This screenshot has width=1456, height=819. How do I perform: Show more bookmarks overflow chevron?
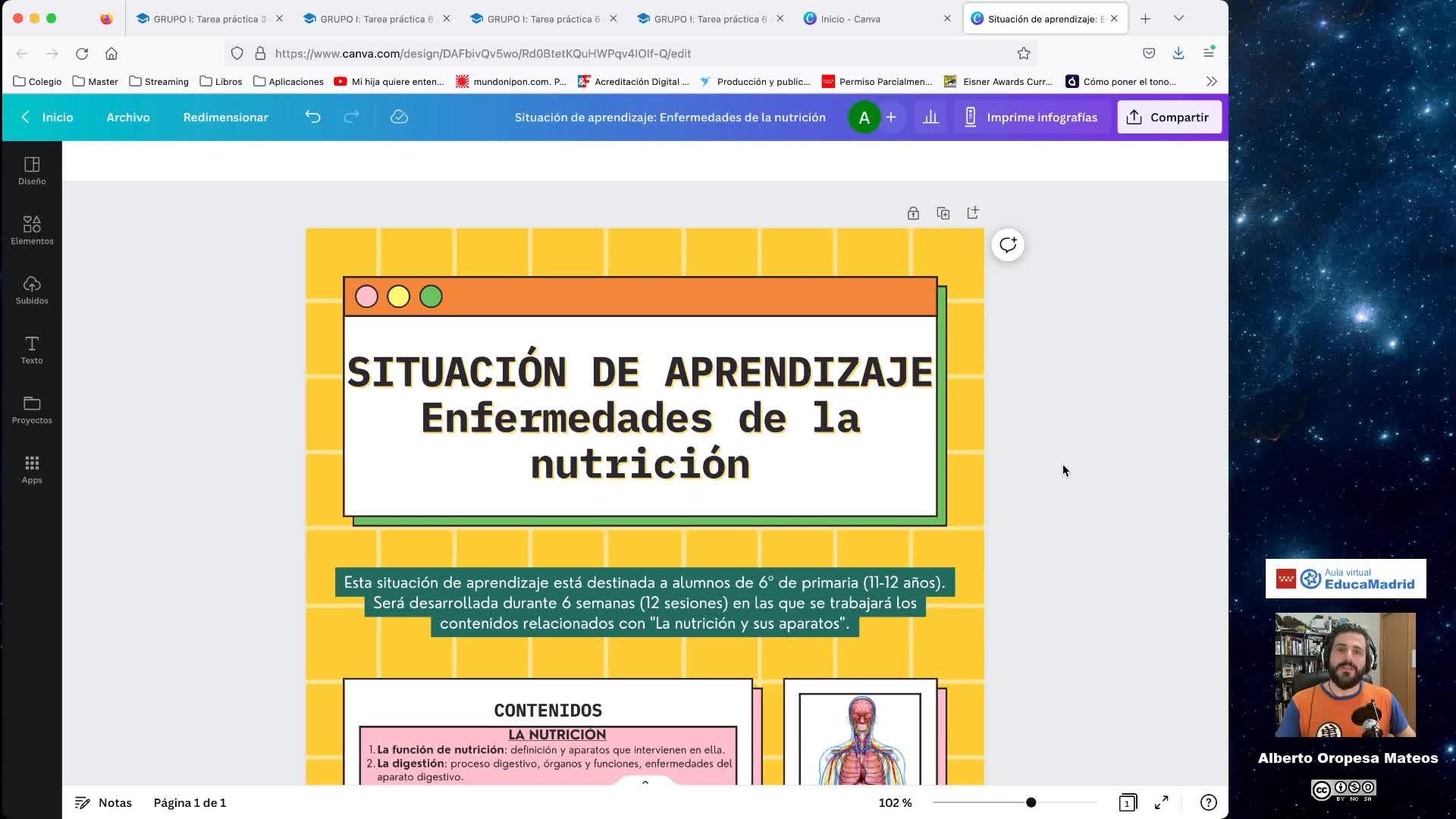point(1211,81)
